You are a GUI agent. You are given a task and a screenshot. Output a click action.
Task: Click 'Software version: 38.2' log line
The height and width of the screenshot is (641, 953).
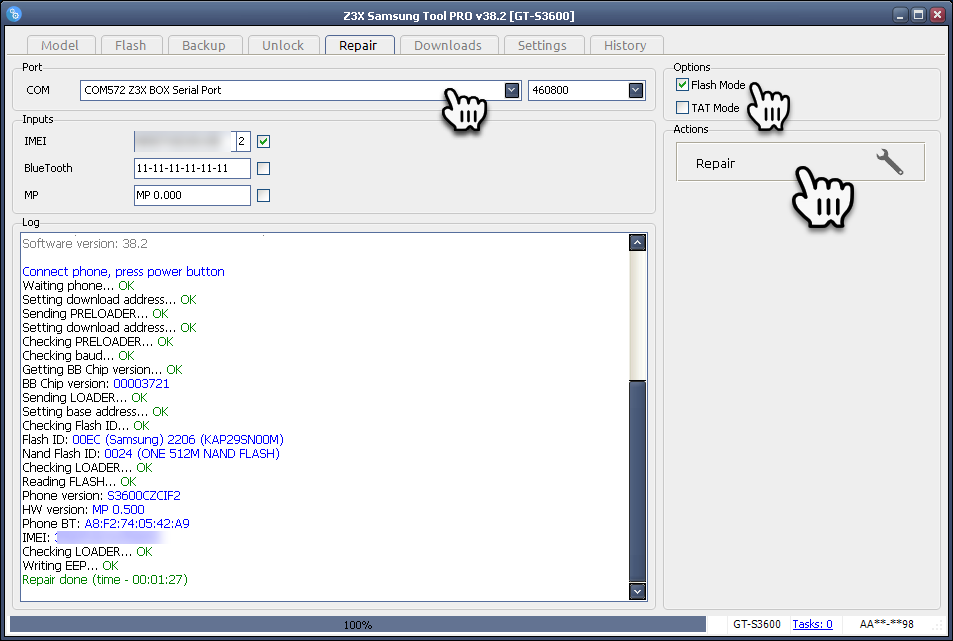85,244
